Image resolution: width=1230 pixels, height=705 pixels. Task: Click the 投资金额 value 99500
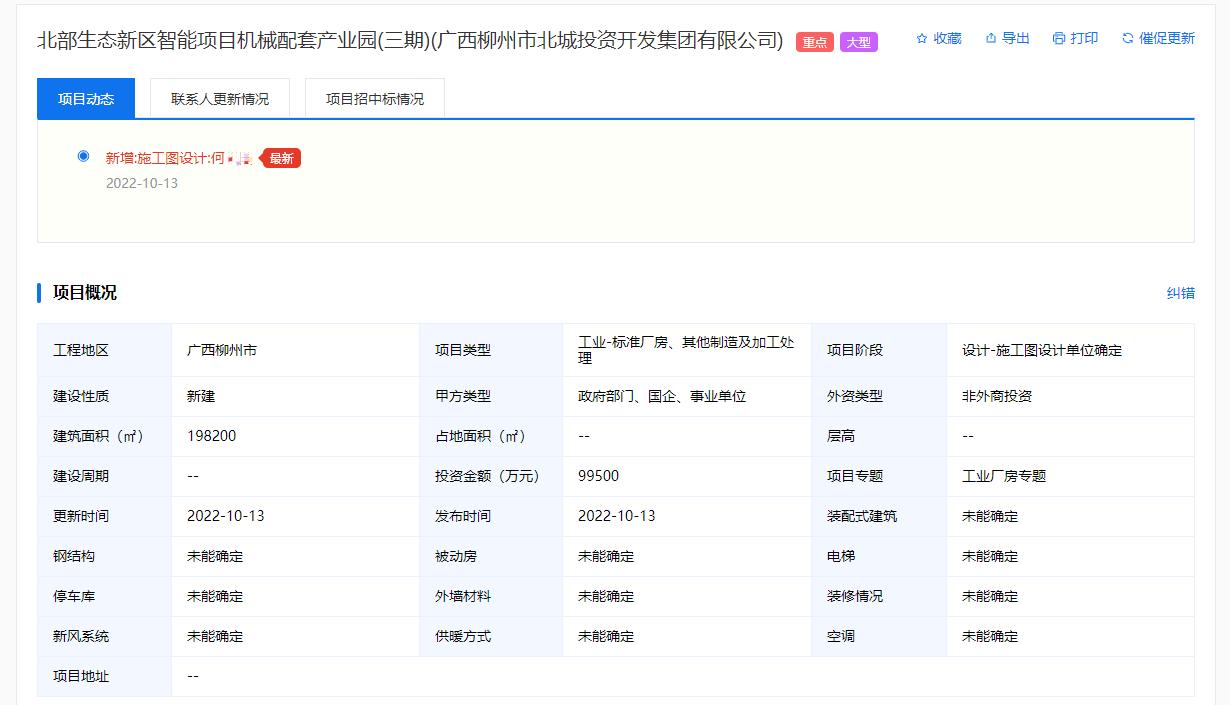[597, 476]
